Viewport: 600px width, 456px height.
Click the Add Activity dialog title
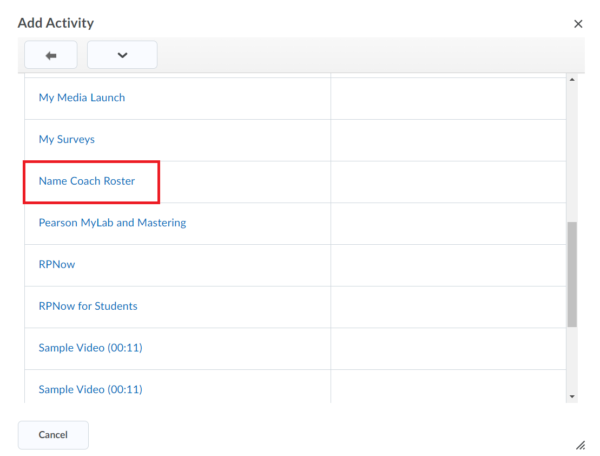56,23
